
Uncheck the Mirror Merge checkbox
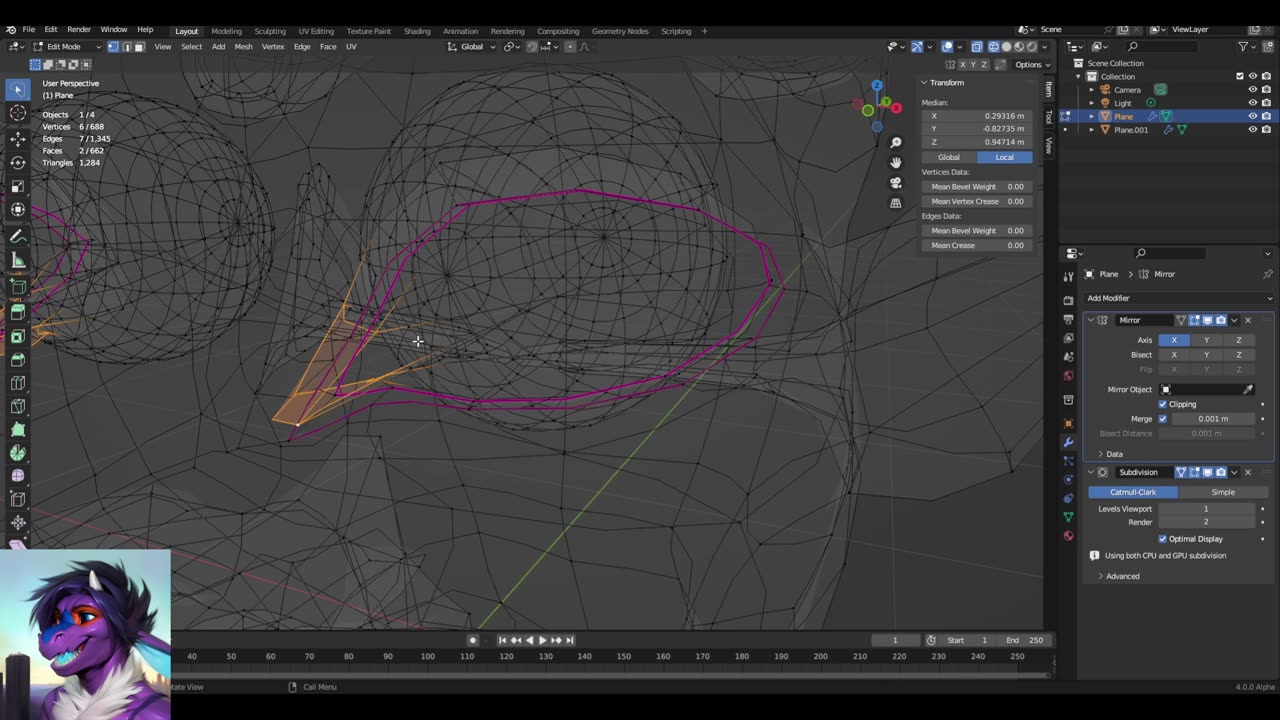(1162, 419)
